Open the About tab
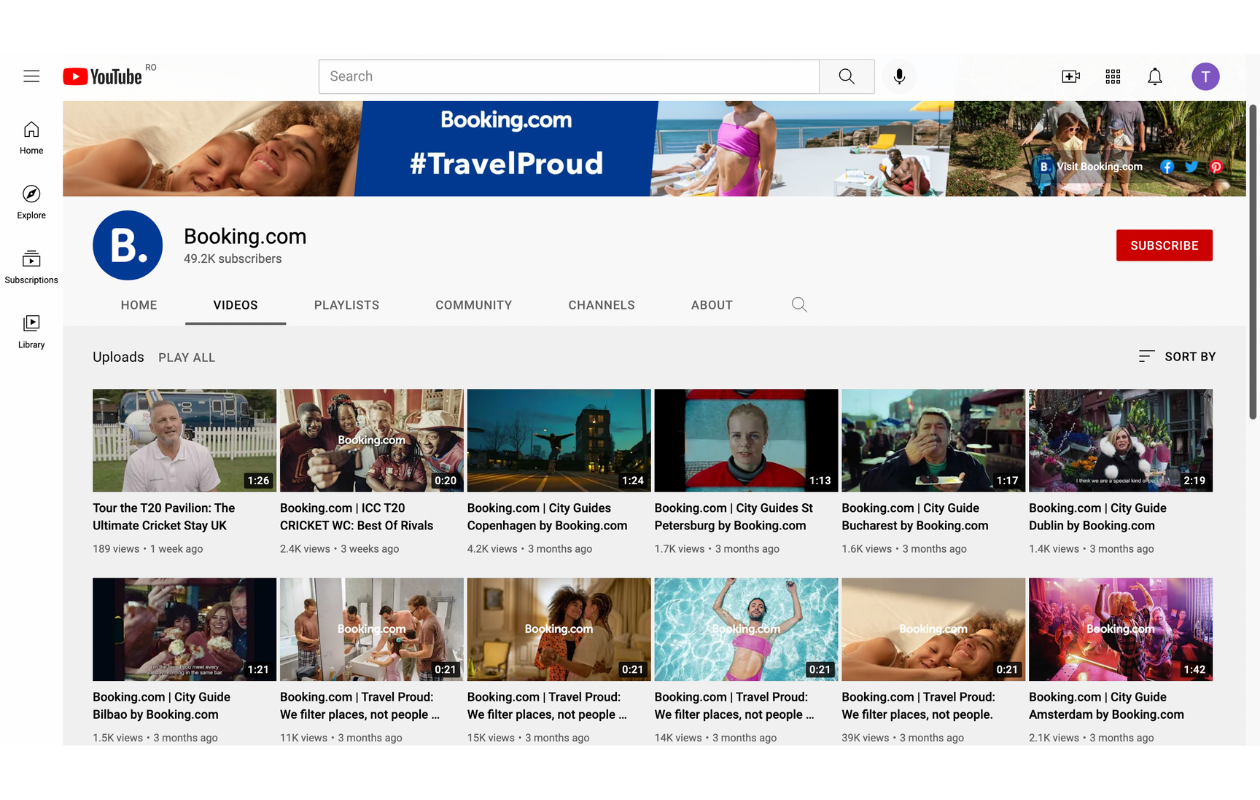The width and height of the screenshot is (1260, 800). pyautogui.click(x=712, y=305)
